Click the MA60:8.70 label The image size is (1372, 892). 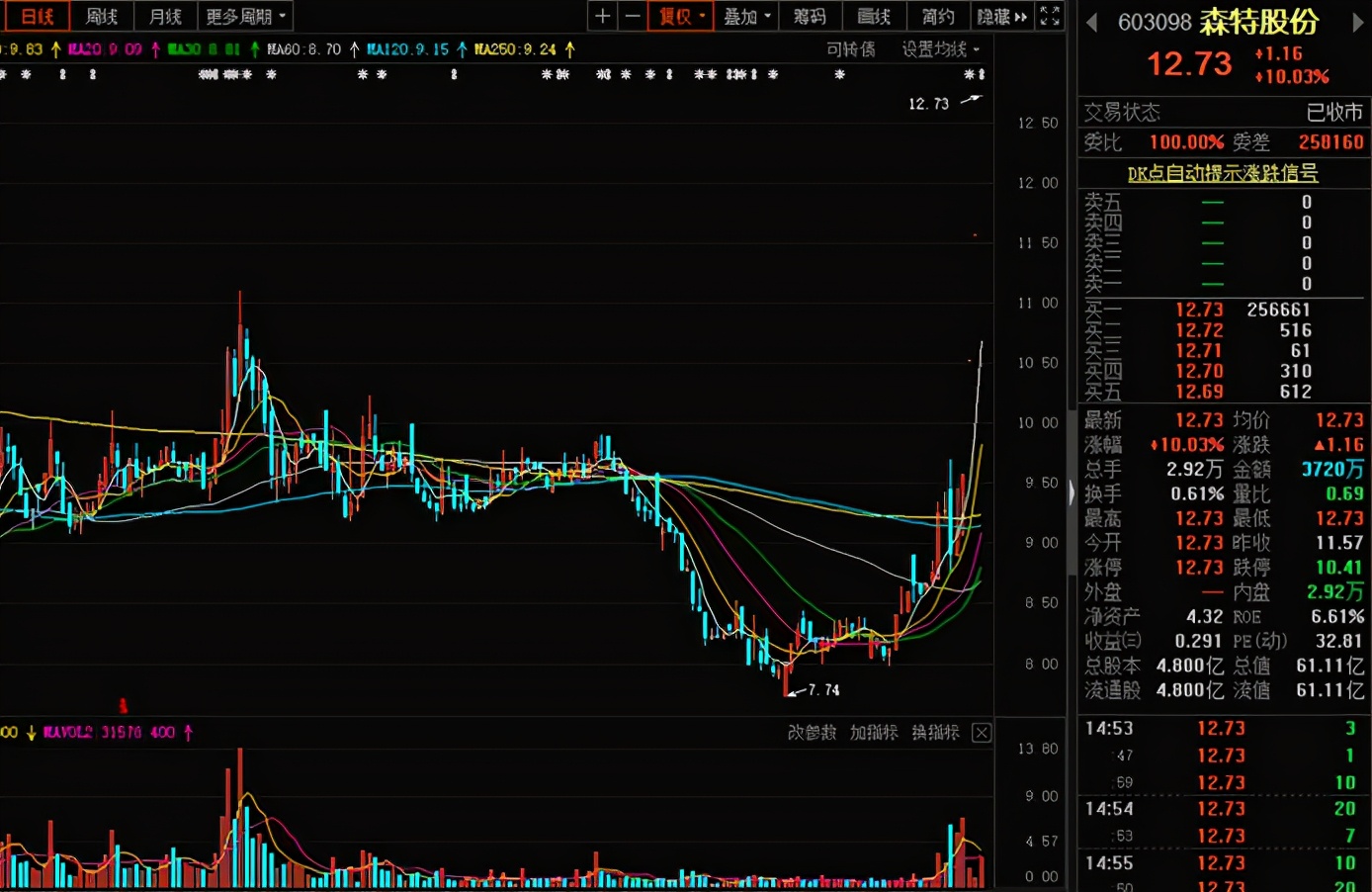point(303,49)
